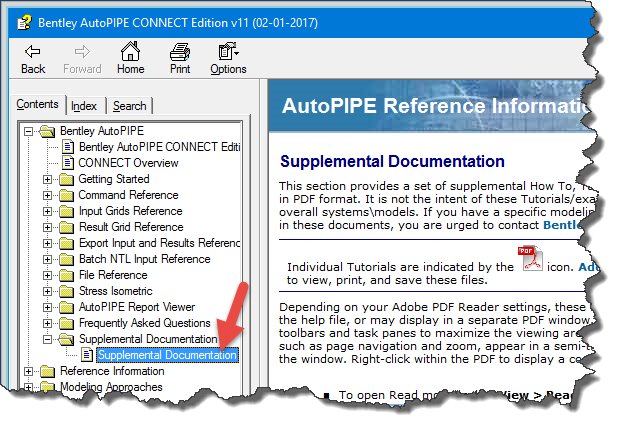This screenshot has width=622, height=427.
Task: Click the Bentley AutoPIPE open folder icon
Action: [x=47, y=131]
